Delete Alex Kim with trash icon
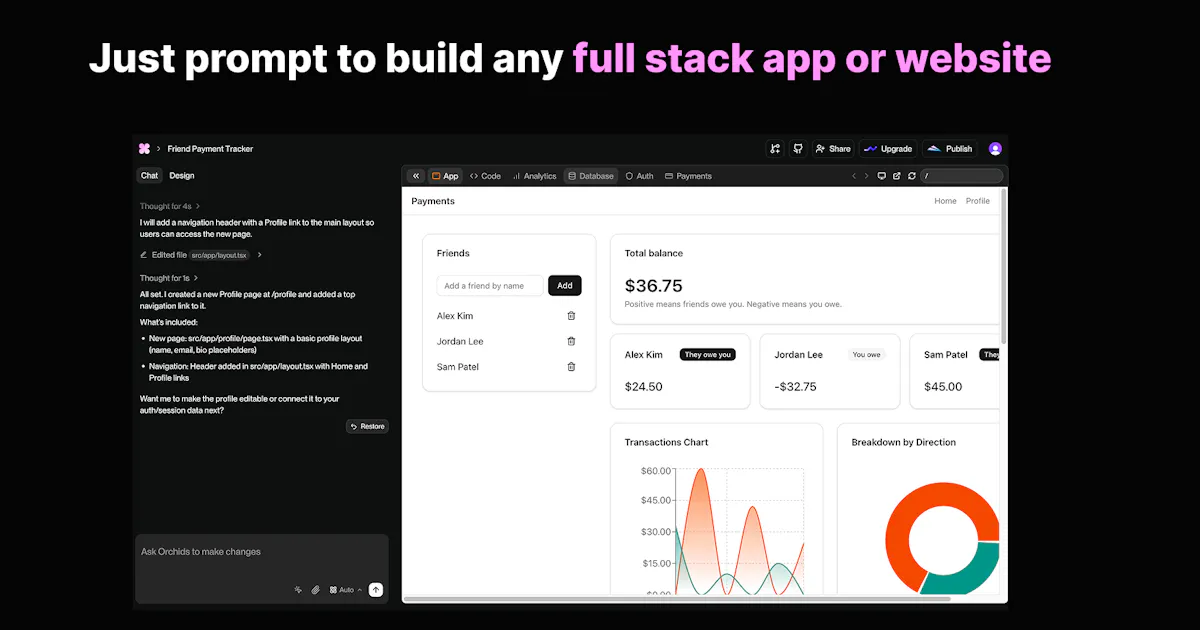1200x630 pixels. [571, 316]
